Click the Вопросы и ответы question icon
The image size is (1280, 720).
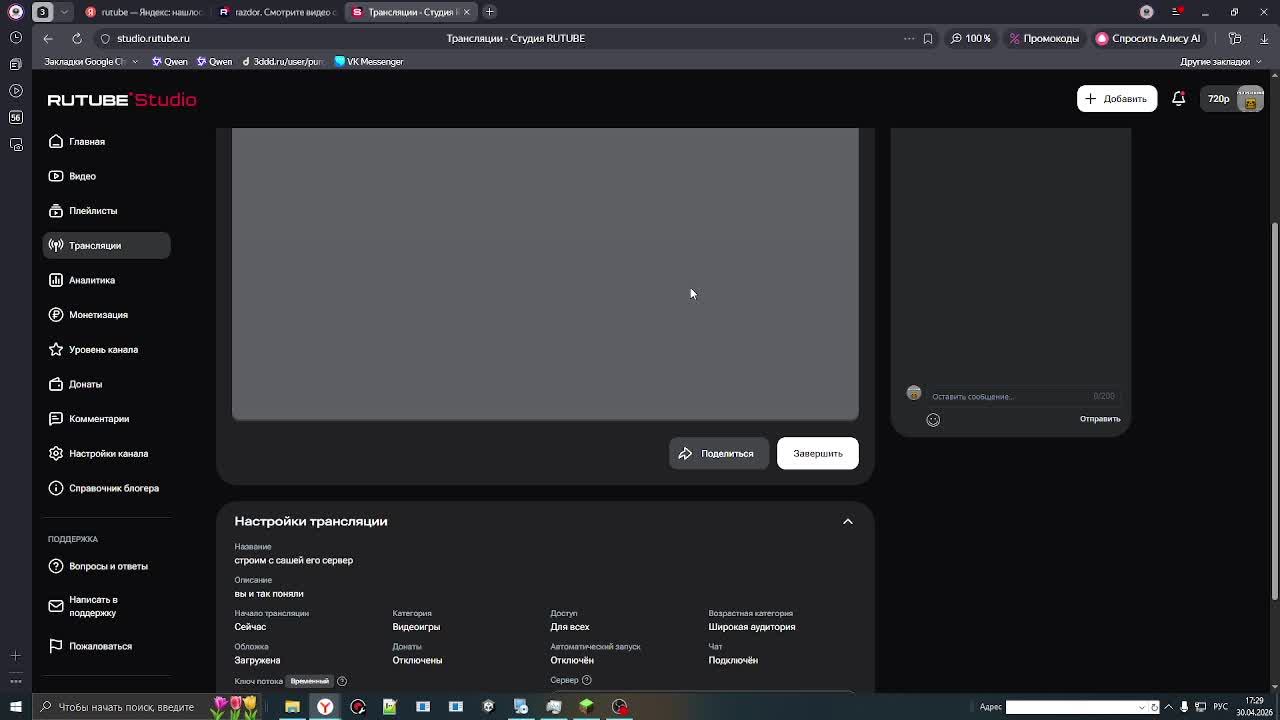(56, 566)
